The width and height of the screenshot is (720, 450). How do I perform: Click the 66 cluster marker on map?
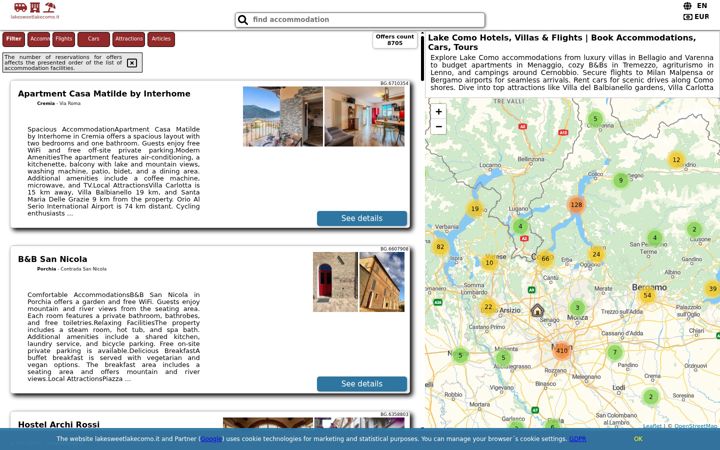545,259
